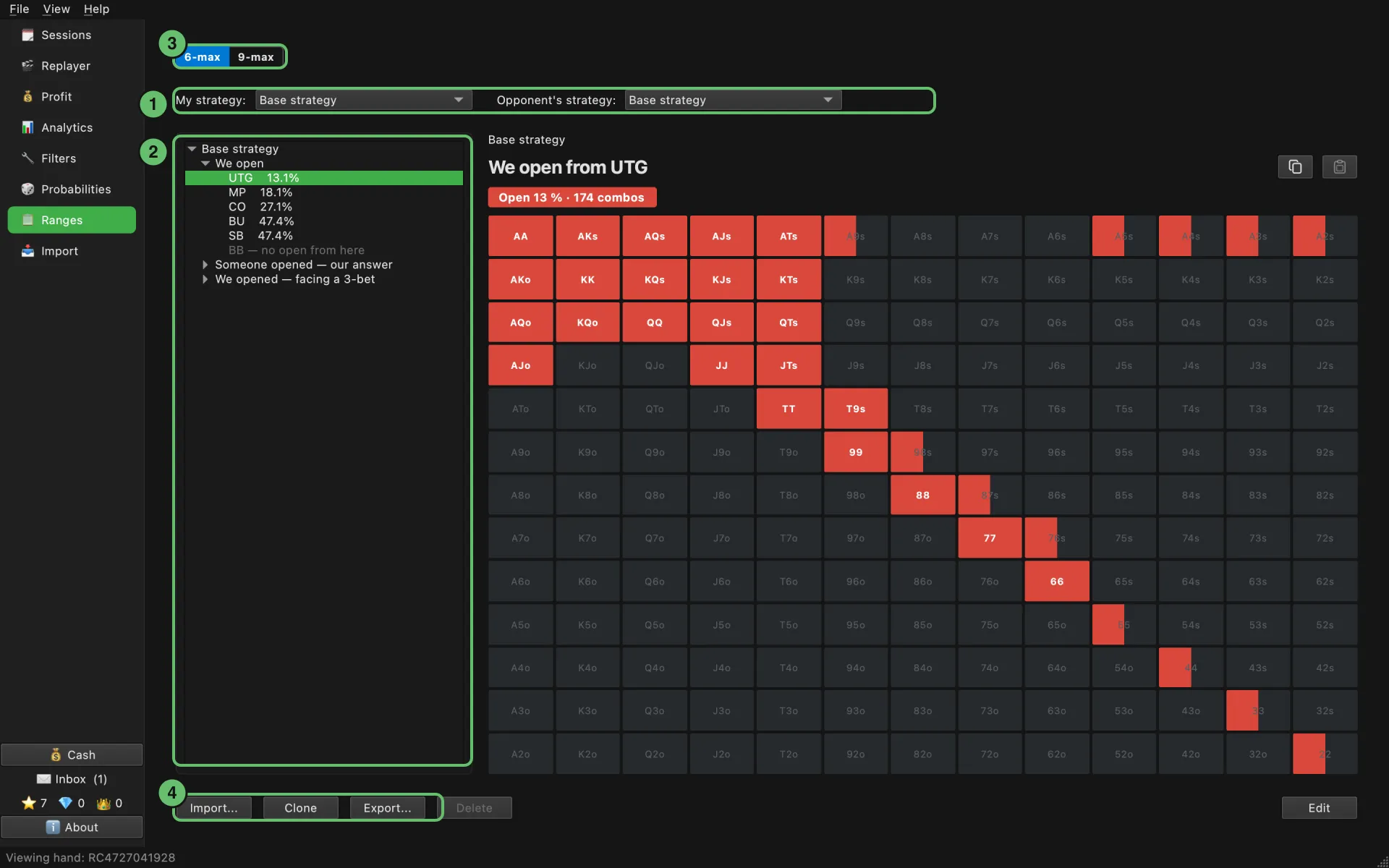This screenshot has width=1389, height=868.
Task: Select the CO 27.1% range row
Action: pyautogui.click(x=324, y=207)
